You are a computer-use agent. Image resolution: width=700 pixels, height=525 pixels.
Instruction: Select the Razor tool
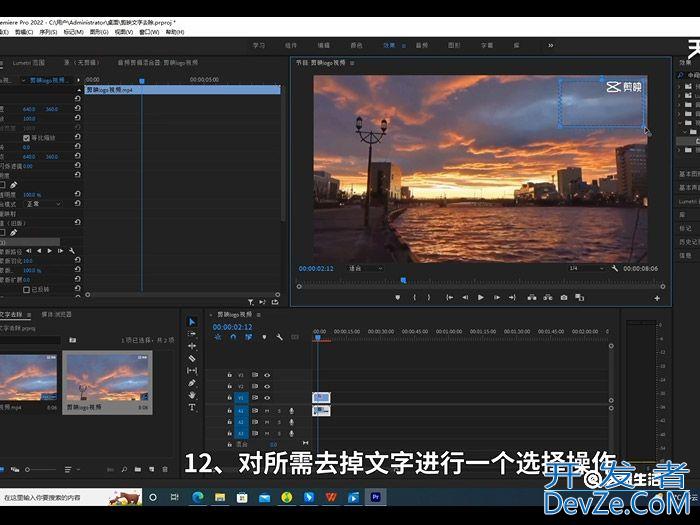pyautogui.click(x=192, y=358)
